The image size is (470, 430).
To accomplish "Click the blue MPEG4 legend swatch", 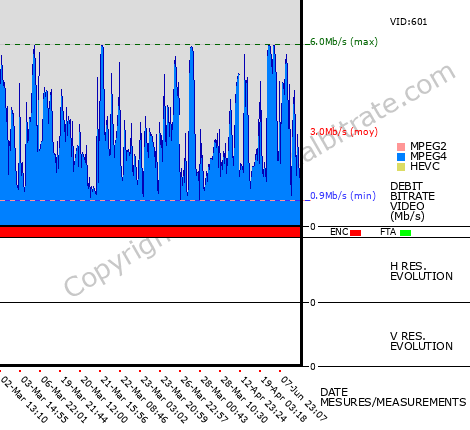I will (x=401, y=157).
